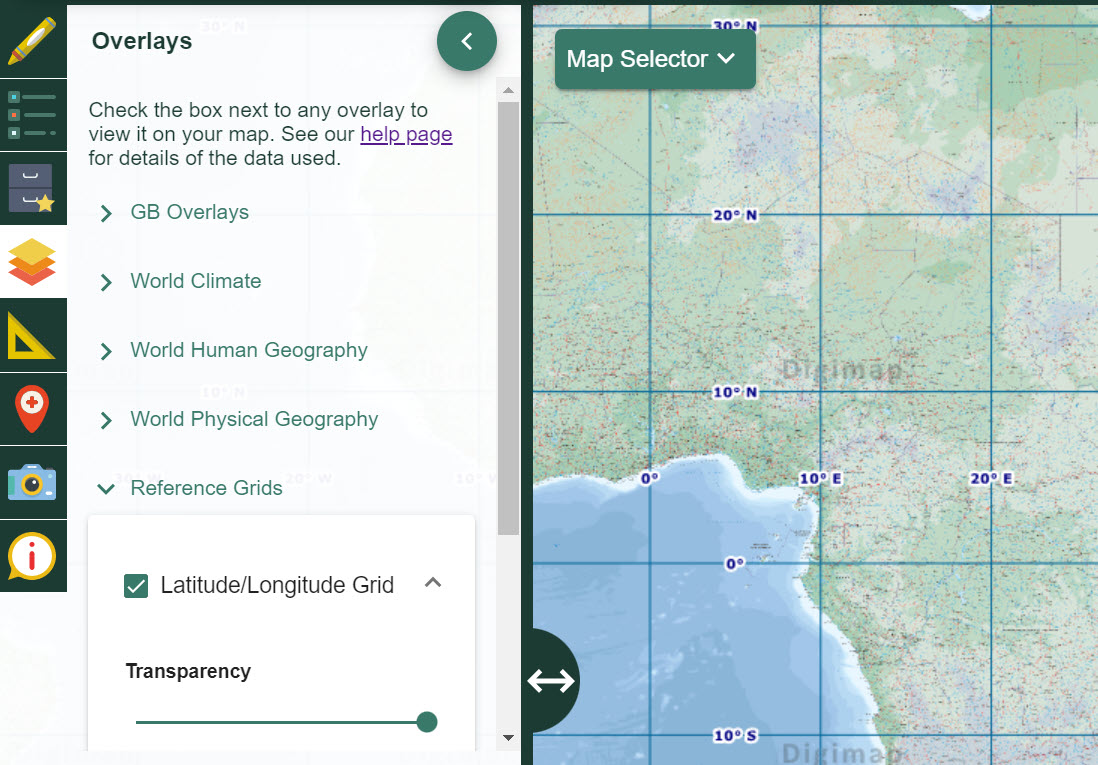Click the Transparency slider handle
1098x765 pixels.
tap(427, 722)
